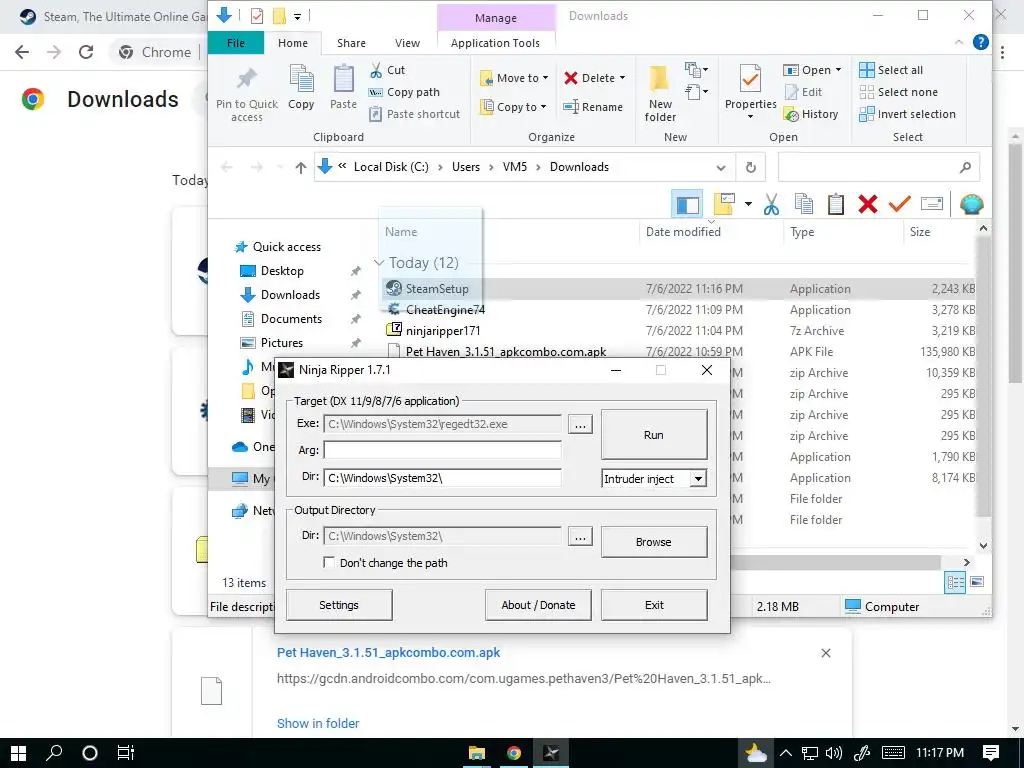This screenshot has height=768, width=1024.
Task: Switch to the View ribbon tab
Action: [408, 43]
